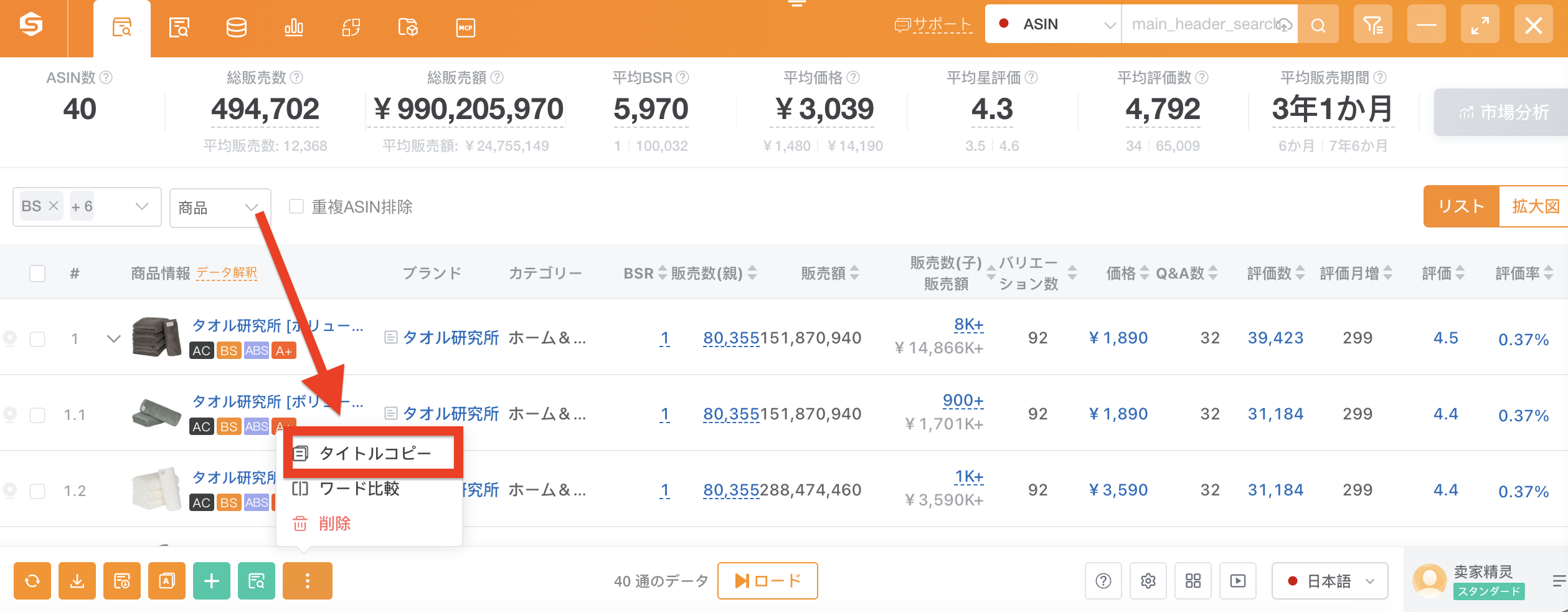Open the 商品 dropdown
This screenshot has height=612, width=1568.
[220, 208]
